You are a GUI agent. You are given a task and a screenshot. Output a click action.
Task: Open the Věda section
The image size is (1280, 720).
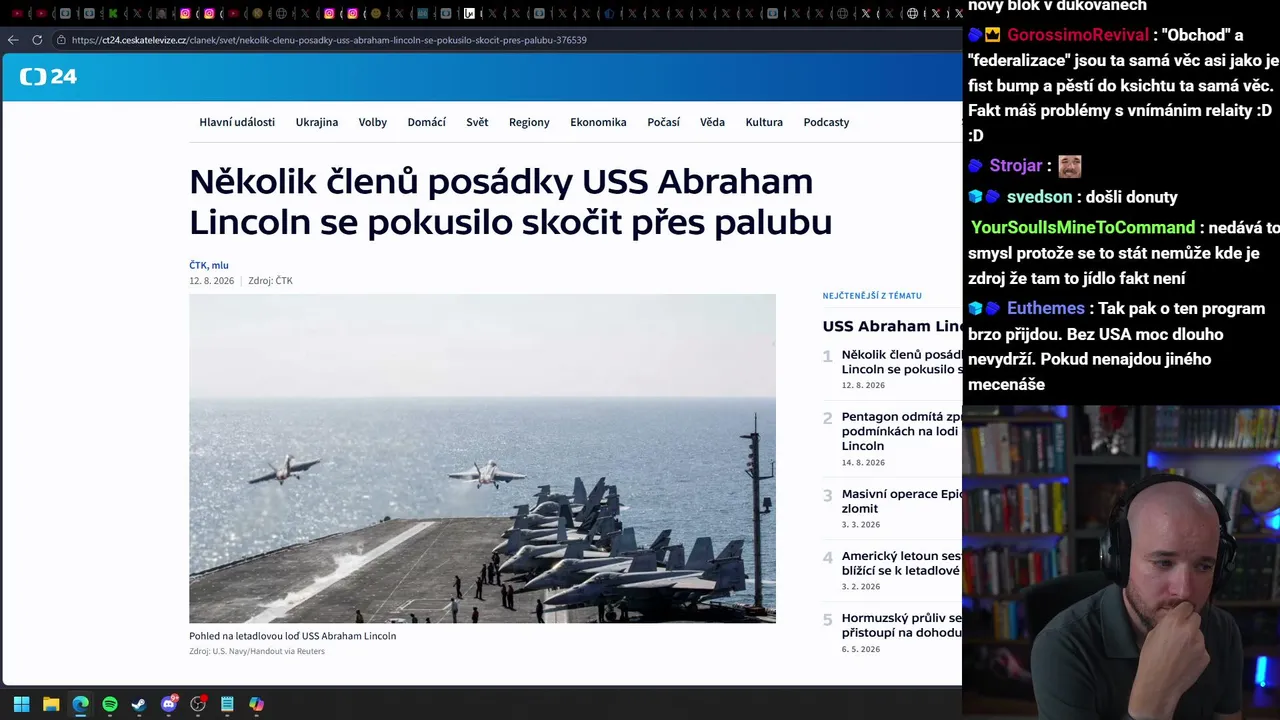(x=712, y=122)
